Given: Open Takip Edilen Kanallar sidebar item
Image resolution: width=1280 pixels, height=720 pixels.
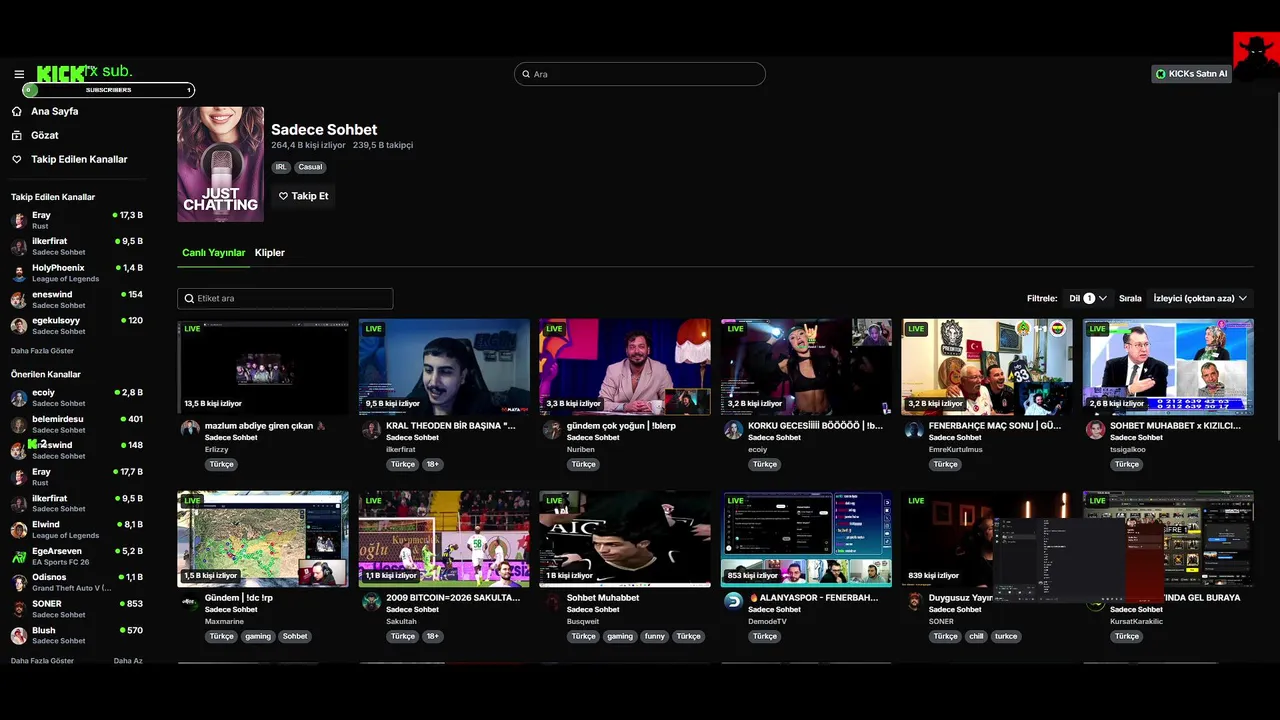Looking at the screenshot, I should [78, 159].
